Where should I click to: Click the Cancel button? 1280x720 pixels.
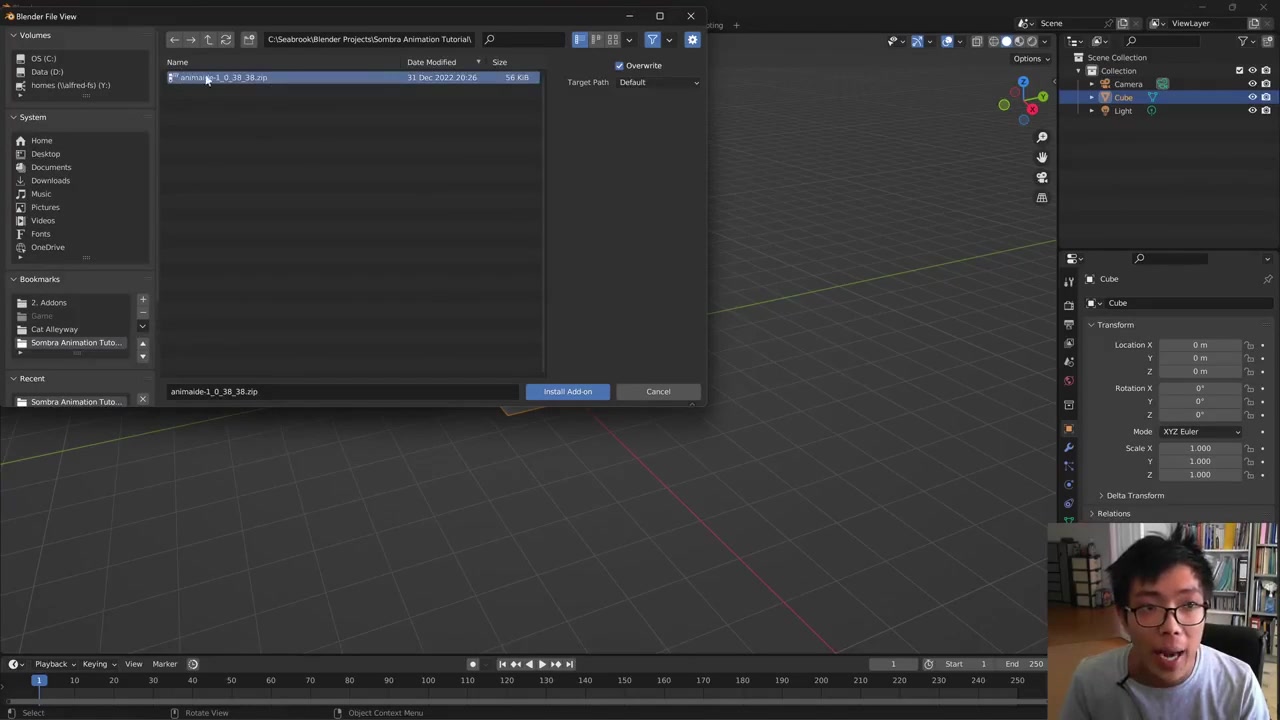(658, 392)
